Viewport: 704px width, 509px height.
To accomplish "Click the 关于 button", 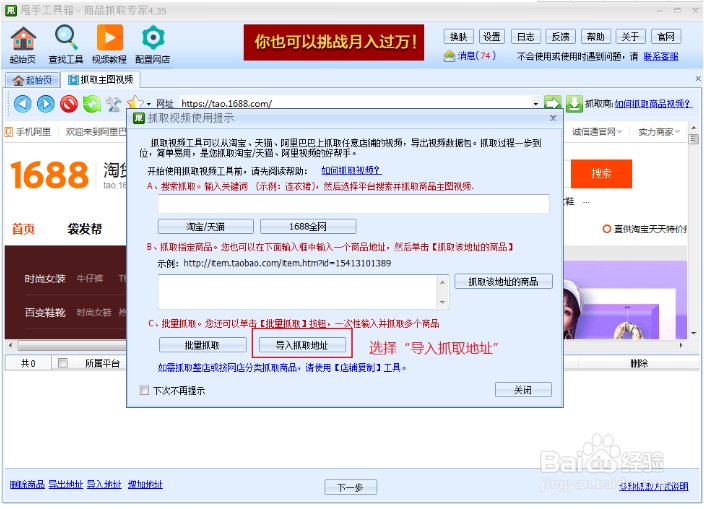I will (x=630, y=37).
